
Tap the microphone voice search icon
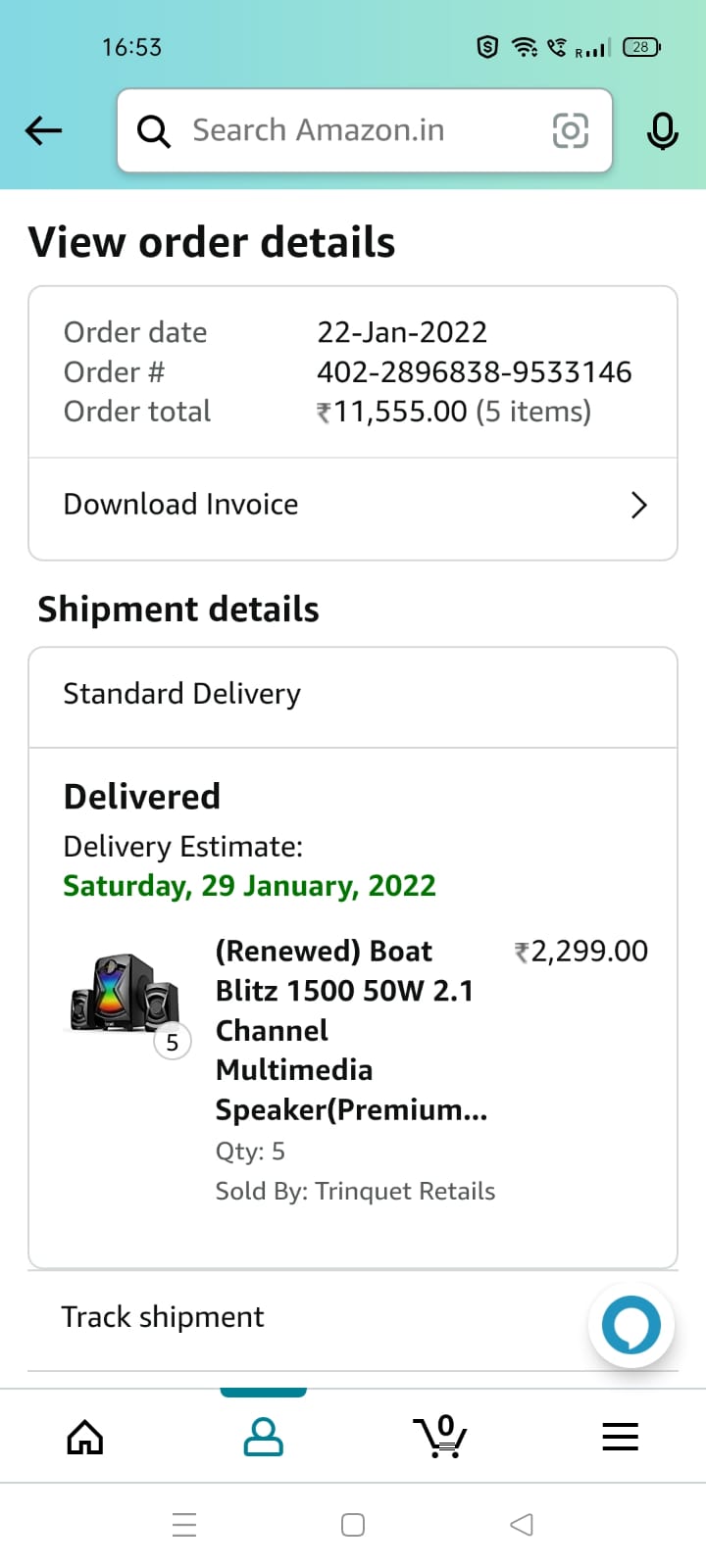click(663, 130)
